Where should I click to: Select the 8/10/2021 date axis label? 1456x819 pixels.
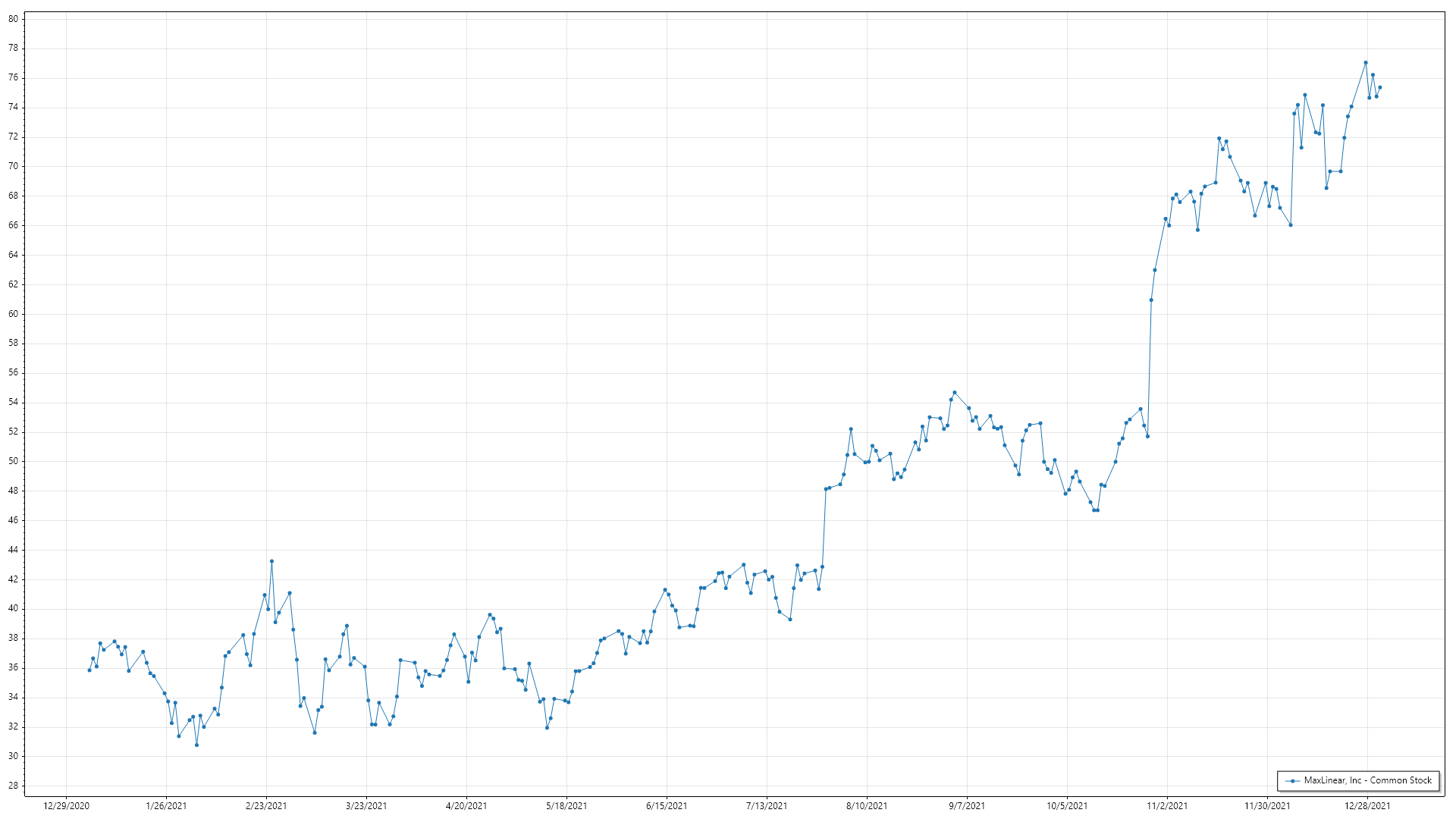point(867,806)
